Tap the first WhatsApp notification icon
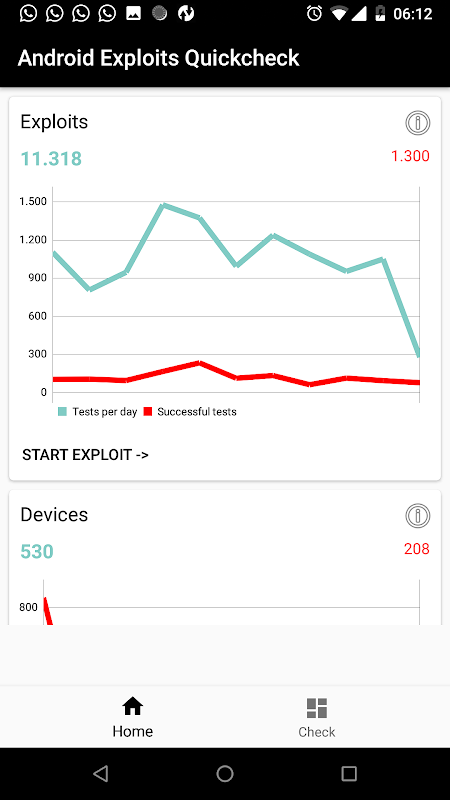Viewport: 450px width, 800px height. point(29,14)
